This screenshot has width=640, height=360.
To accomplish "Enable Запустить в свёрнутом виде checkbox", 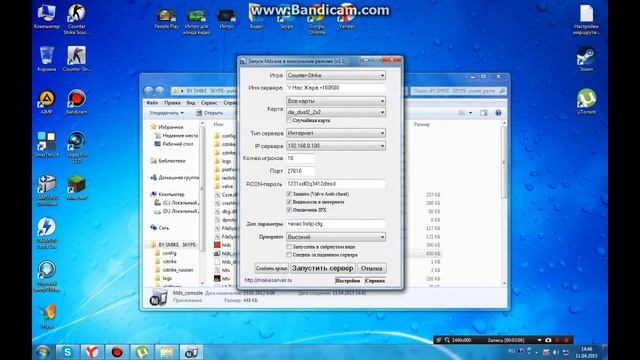I will [289, 247].
